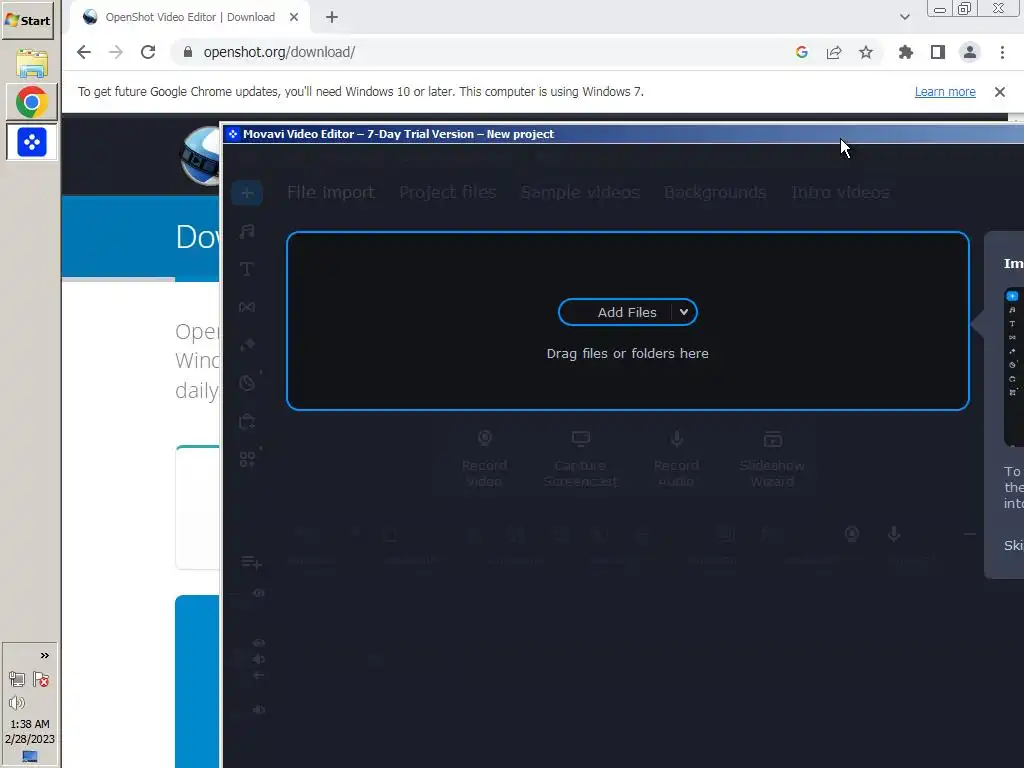The height and width of the screenshot is (768, 1024).
Task: Click Skip in the Movavi onboarding tooltip
Action: (1014, 545)
